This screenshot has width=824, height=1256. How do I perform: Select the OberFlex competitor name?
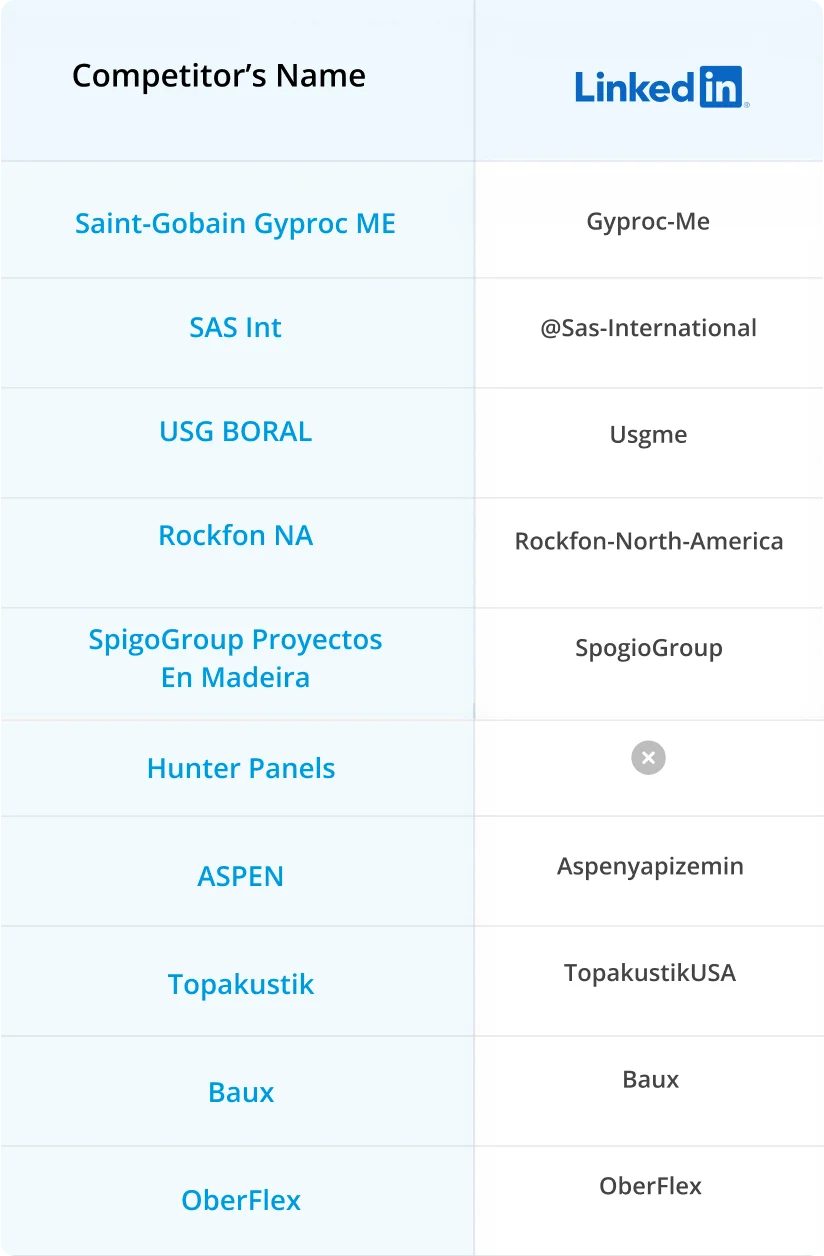[x=240, y=1200]
